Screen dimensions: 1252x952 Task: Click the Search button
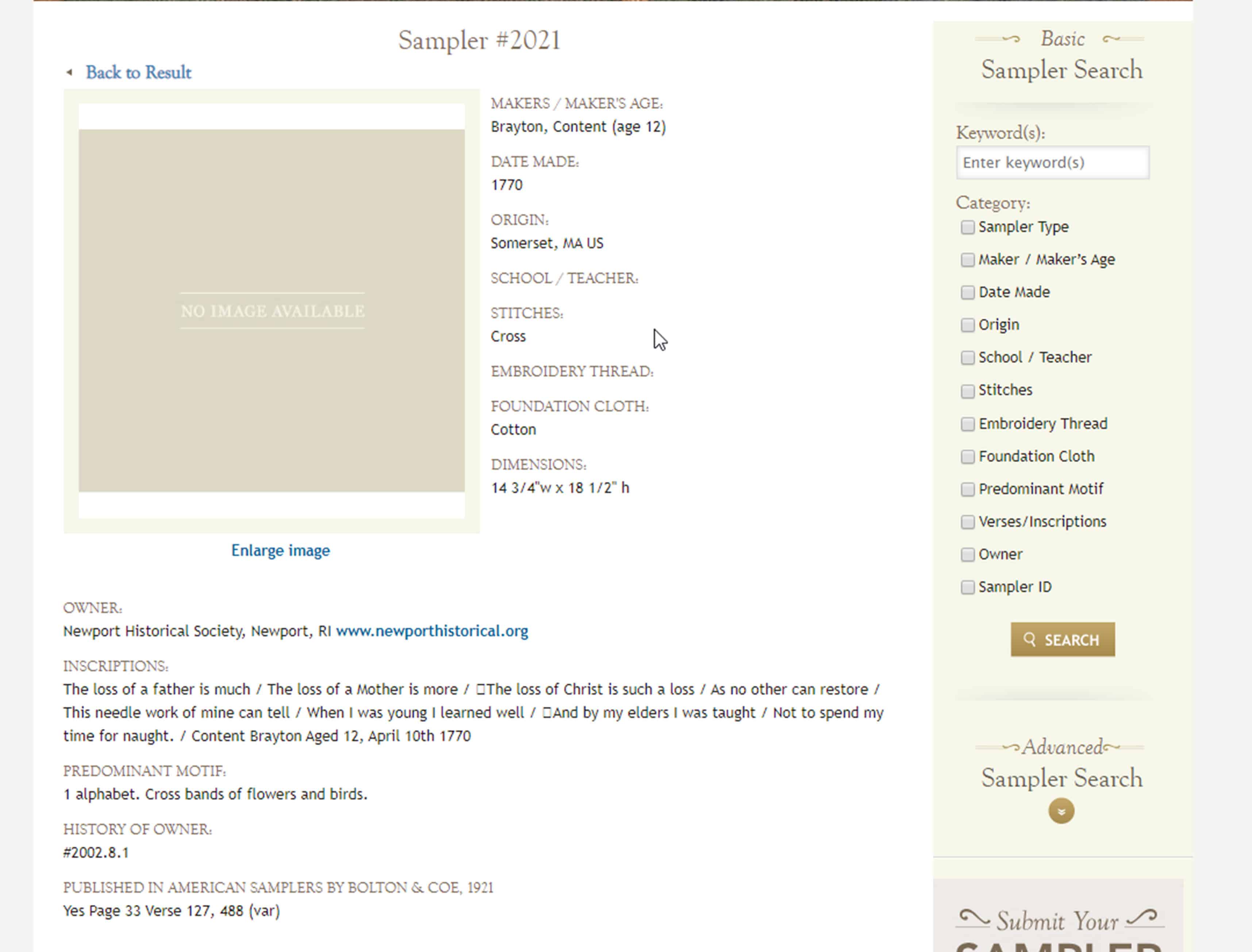click(1062, 640)
